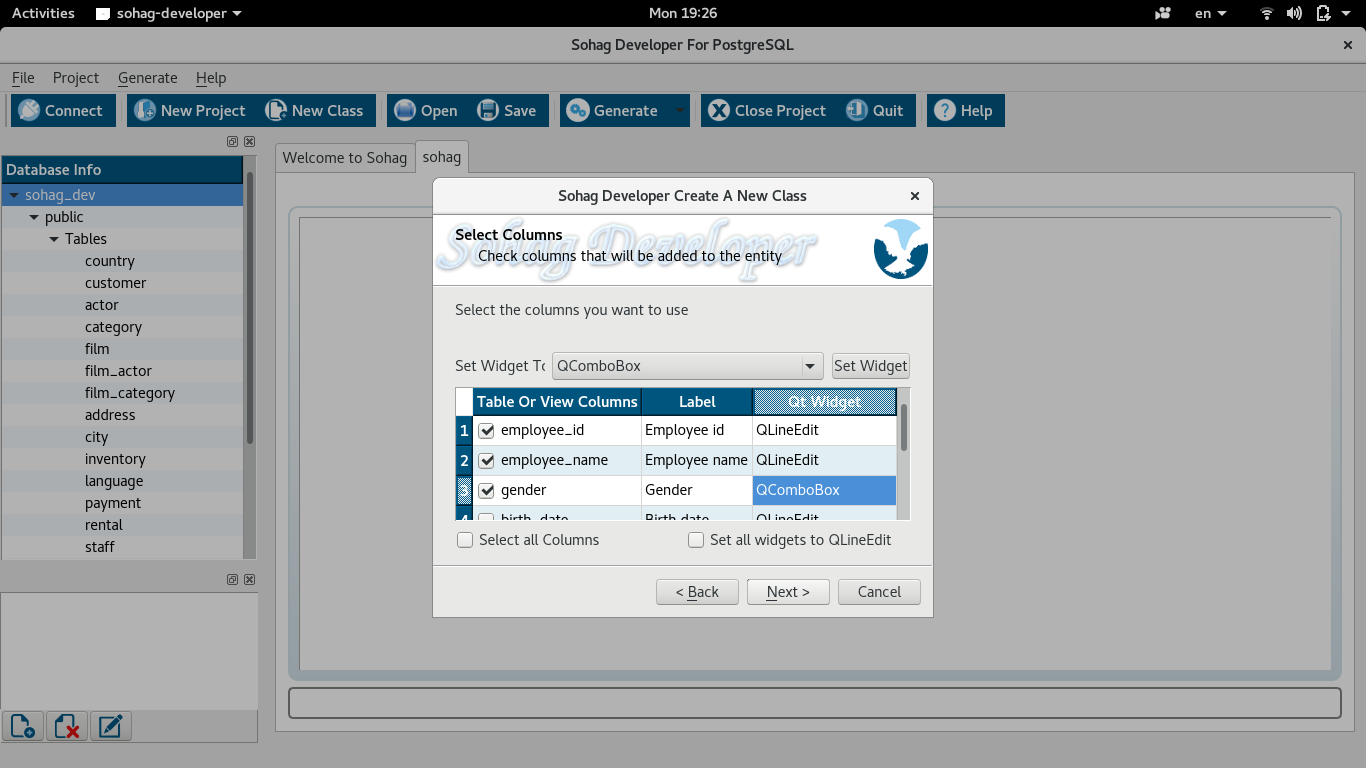Open the Project menu
Image resolution: width=1366 pixels, height=768 pixels.
point(76,78)
